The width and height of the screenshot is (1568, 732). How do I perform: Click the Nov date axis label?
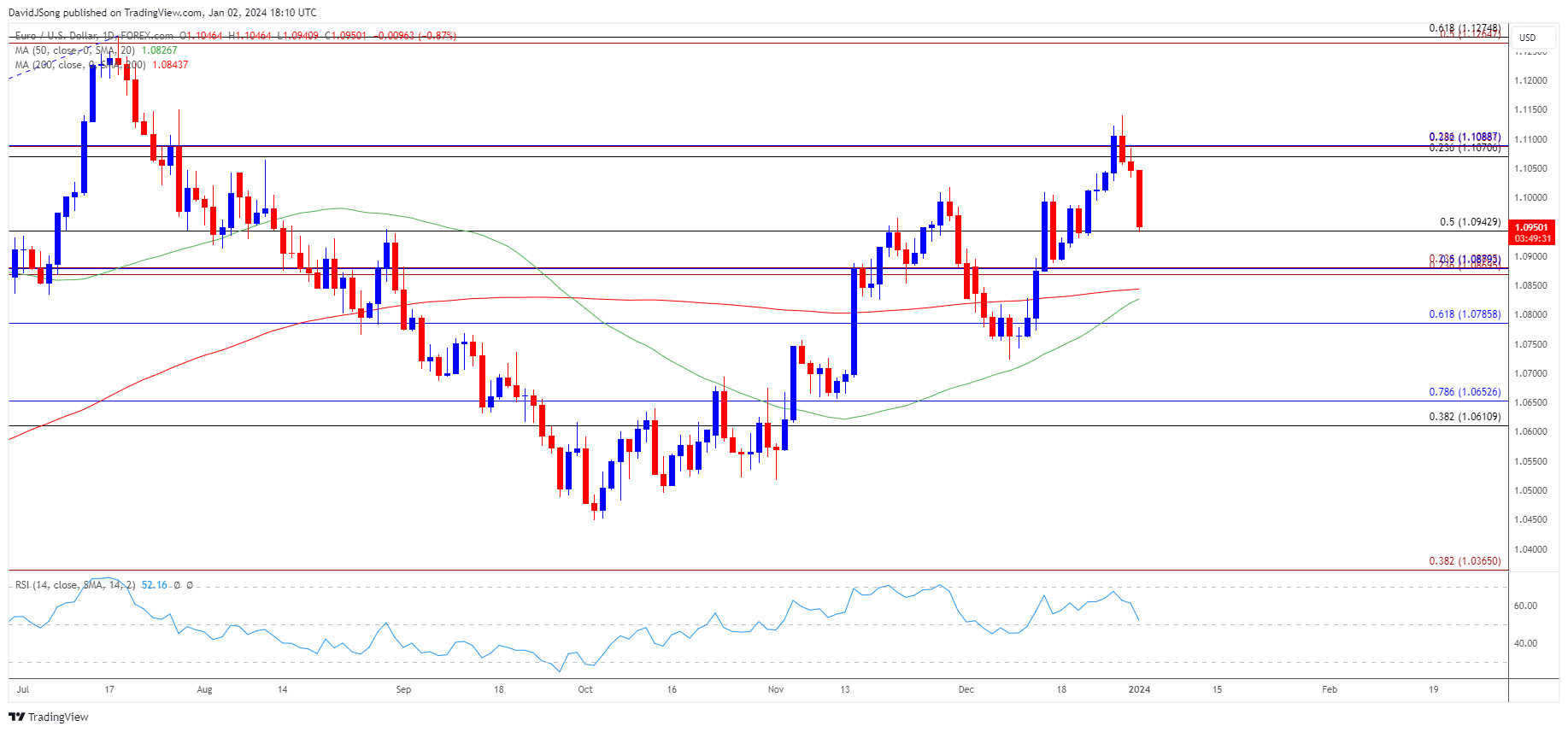pyautogui.click(x=776, y=689)
